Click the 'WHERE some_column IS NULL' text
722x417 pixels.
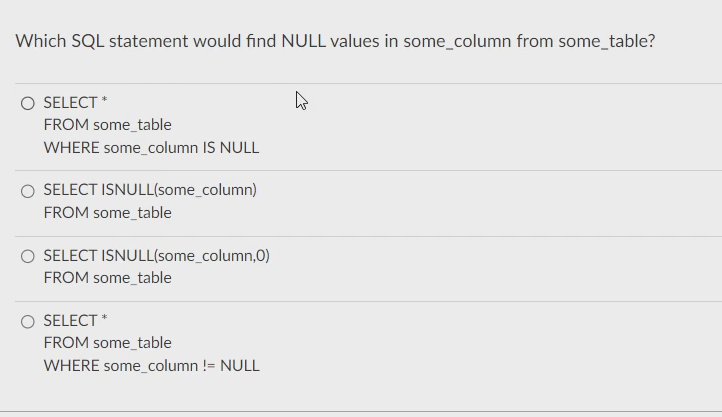[151, 148]
